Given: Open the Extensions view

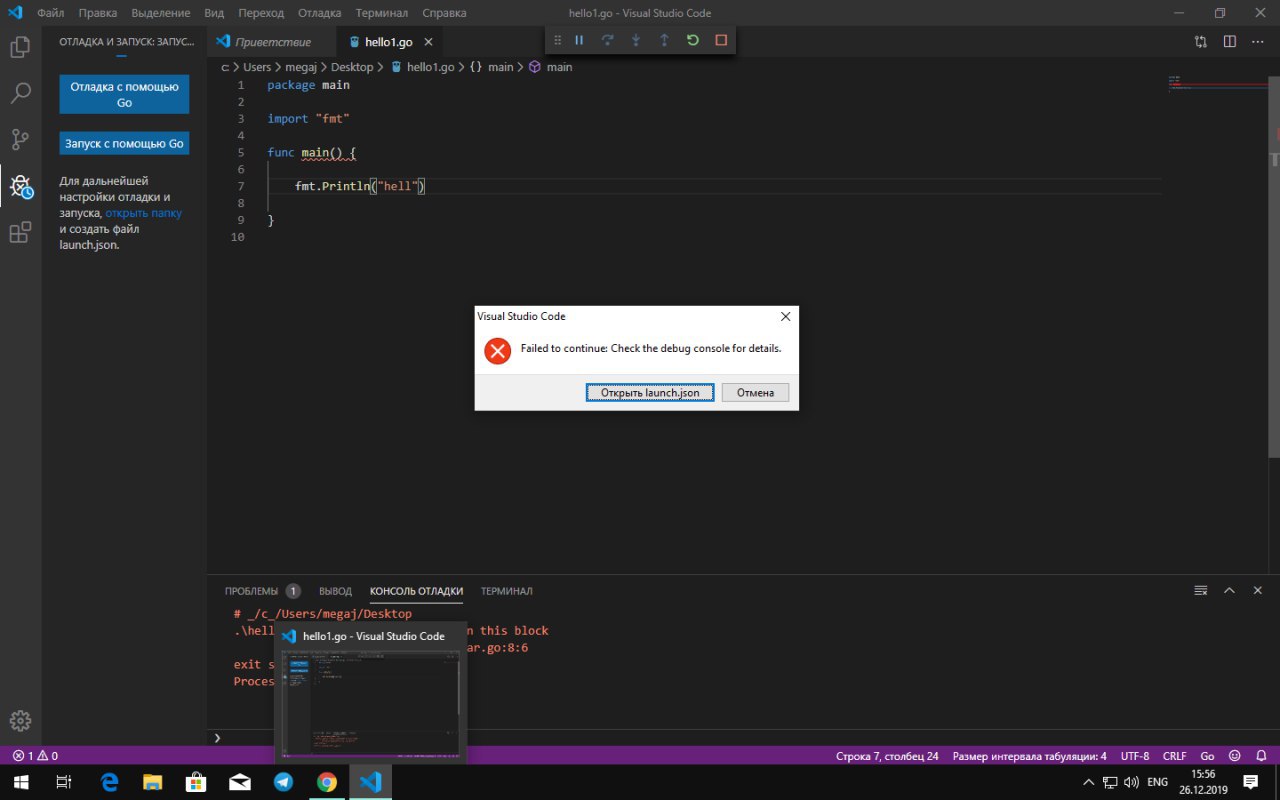Looking at the screenshot, I should pos(20,233).
